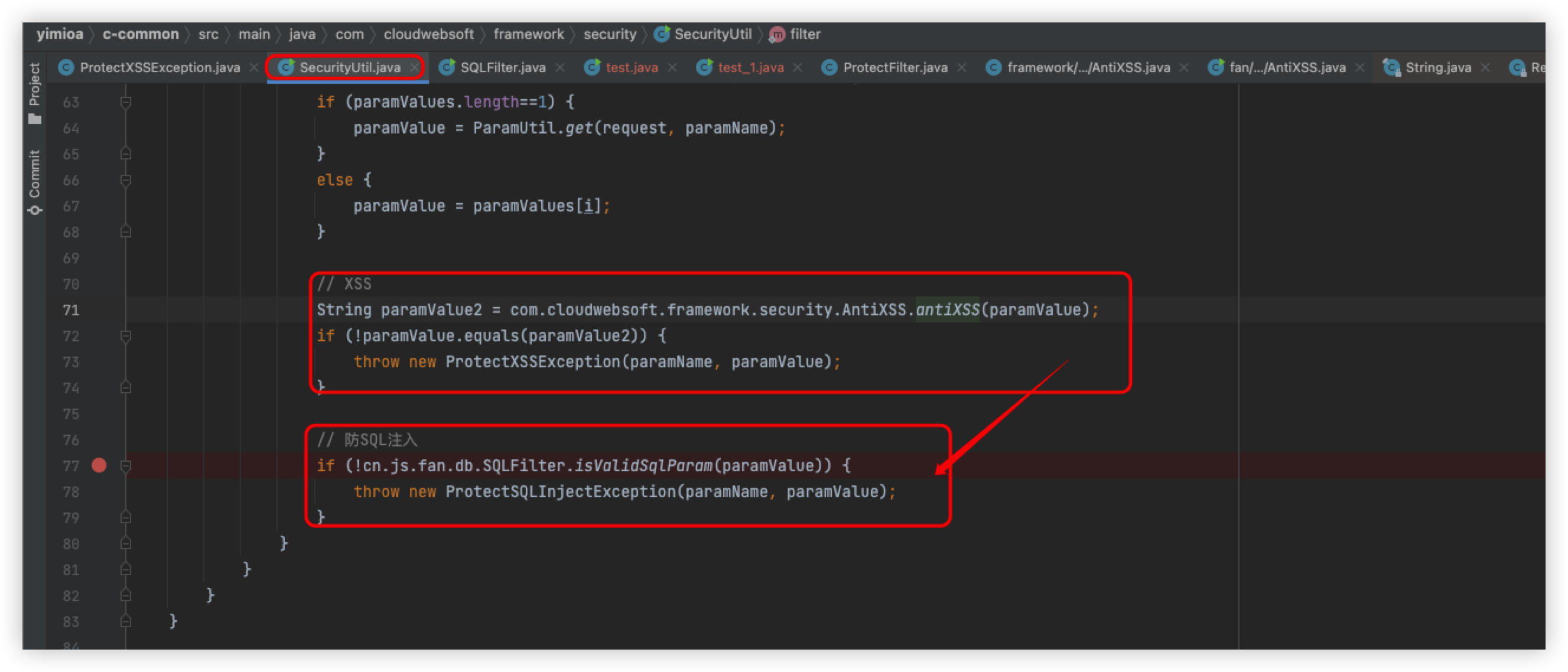
Task: Remove the breakpoint on line 77
Action: [x=99, y=466]
